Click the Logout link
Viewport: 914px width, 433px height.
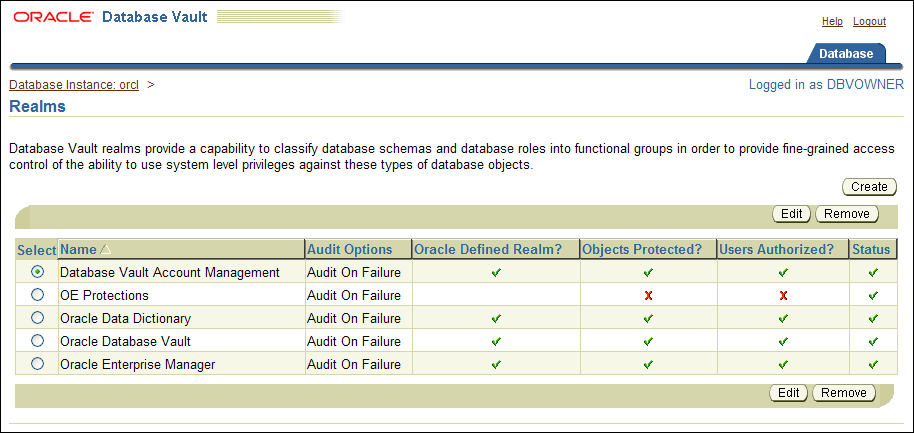coord(869,21)
